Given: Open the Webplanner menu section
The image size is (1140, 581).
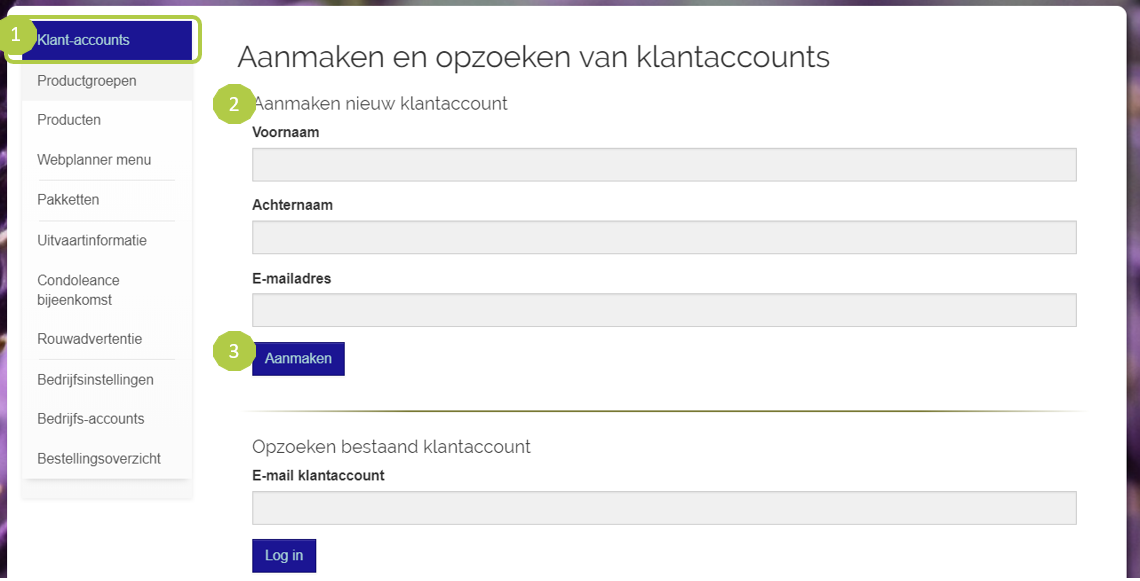Looking at the screenshot, I should [94, 160].
